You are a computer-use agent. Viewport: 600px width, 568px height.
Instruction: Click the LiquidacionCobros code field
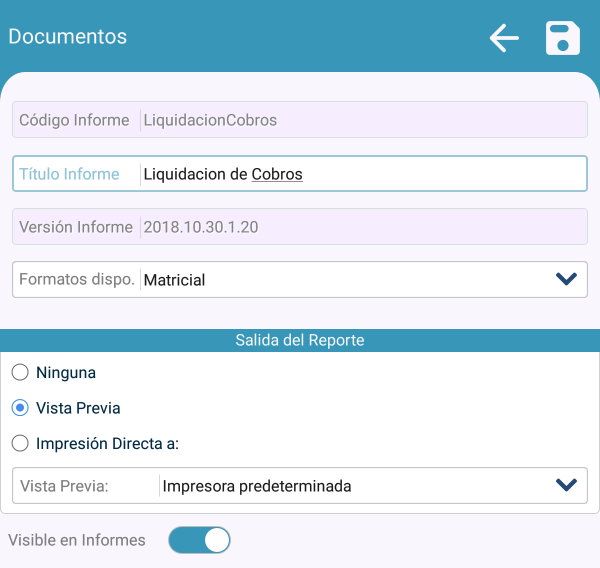[360, 120]
